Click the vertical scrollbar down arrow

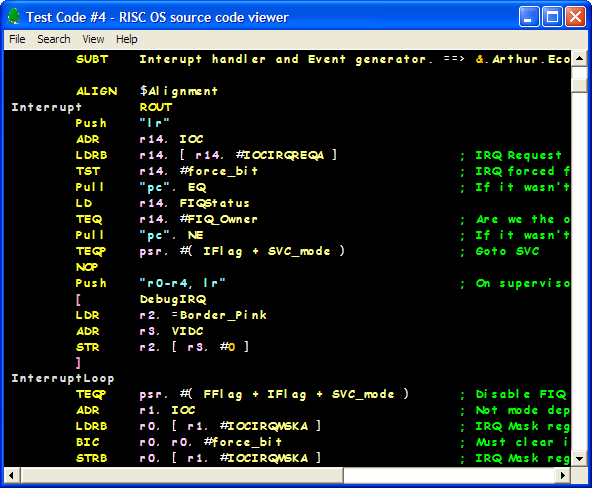579,459
